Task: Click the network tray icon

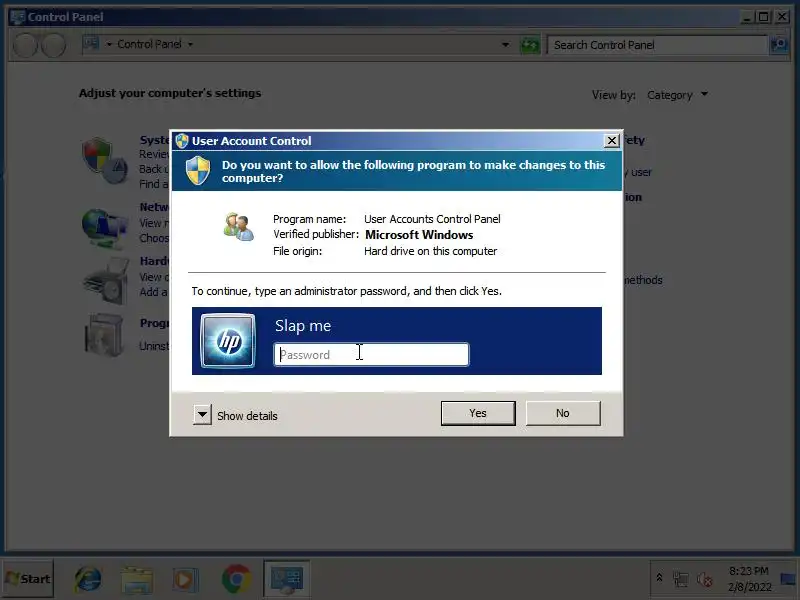Action: click(x=681, y=579)
